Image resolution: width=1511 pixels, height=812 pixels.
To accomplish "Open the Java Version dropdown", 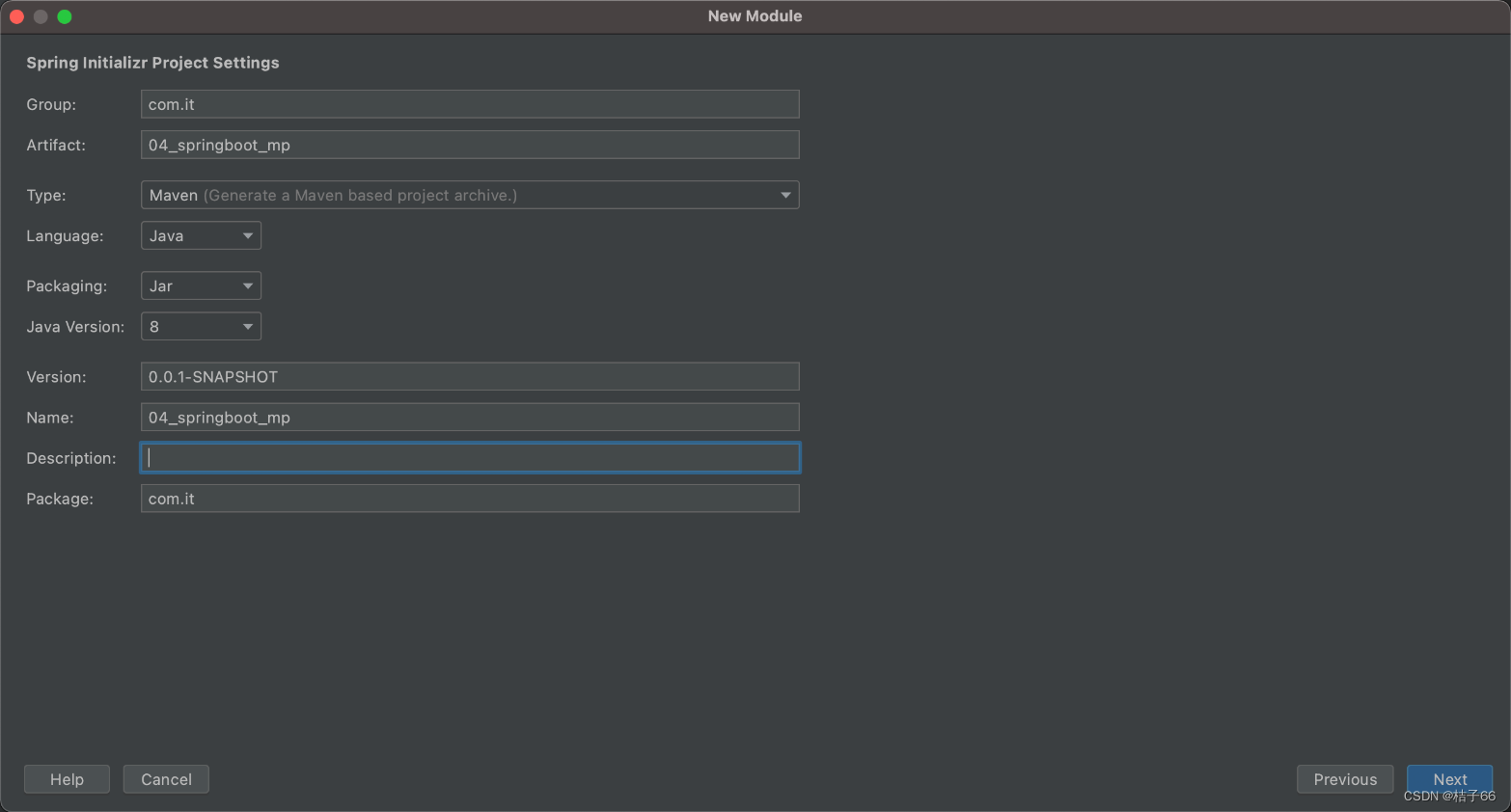I will pyautogui.click(x=201, y=326).
